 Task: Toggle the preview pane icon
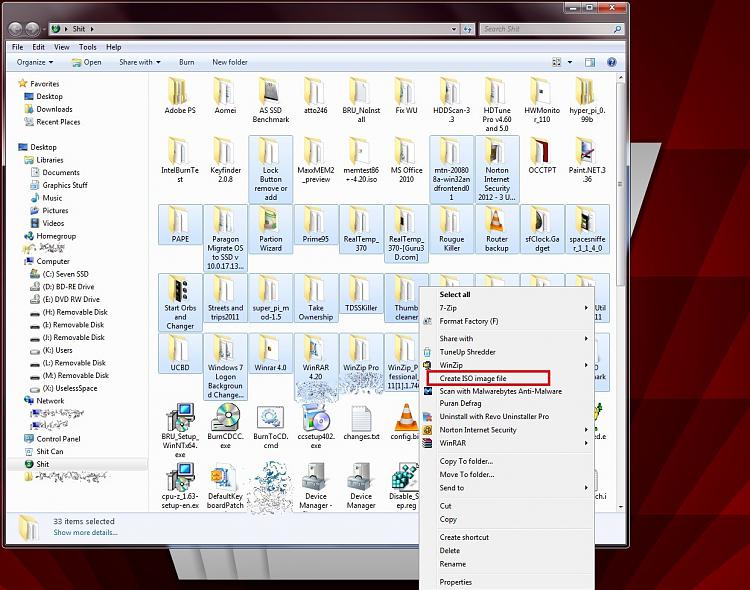pyautogui.click(x=590, y=62)
